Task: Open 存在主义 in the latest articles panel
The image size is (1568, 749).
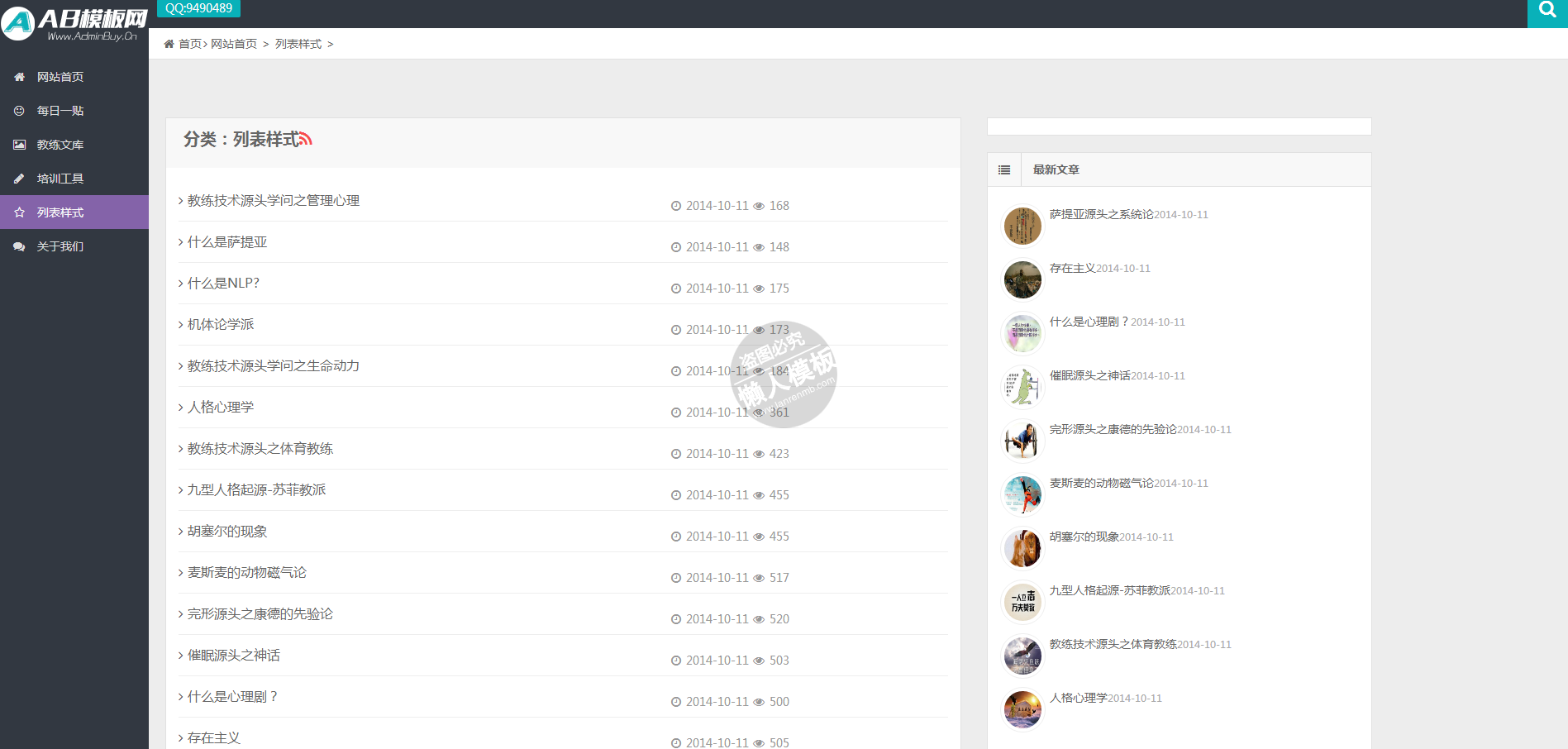Action: (x=1072, y=268)
